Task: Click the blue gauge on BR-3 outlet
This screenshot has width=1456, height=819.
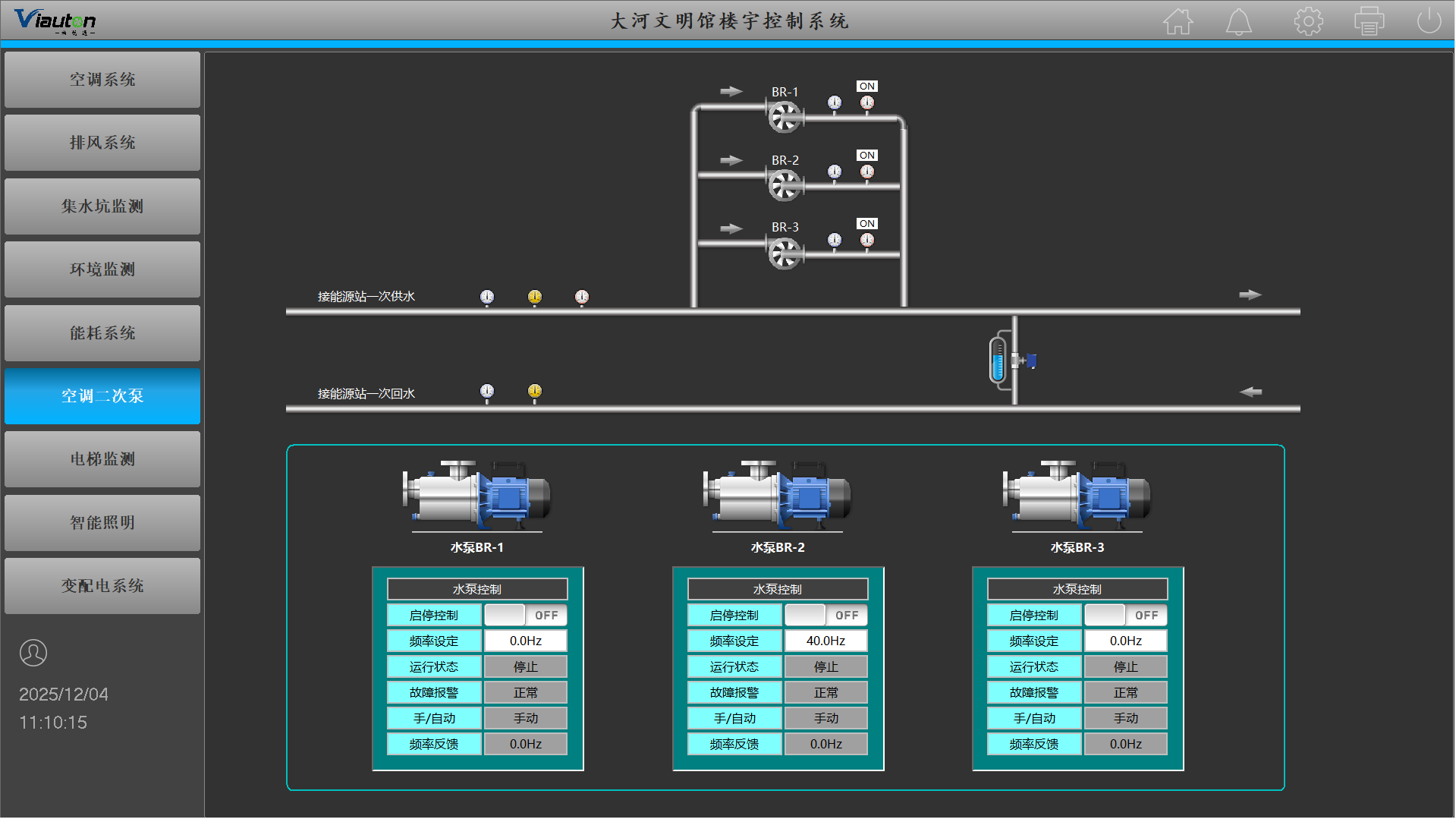Action: click(835, 241)
